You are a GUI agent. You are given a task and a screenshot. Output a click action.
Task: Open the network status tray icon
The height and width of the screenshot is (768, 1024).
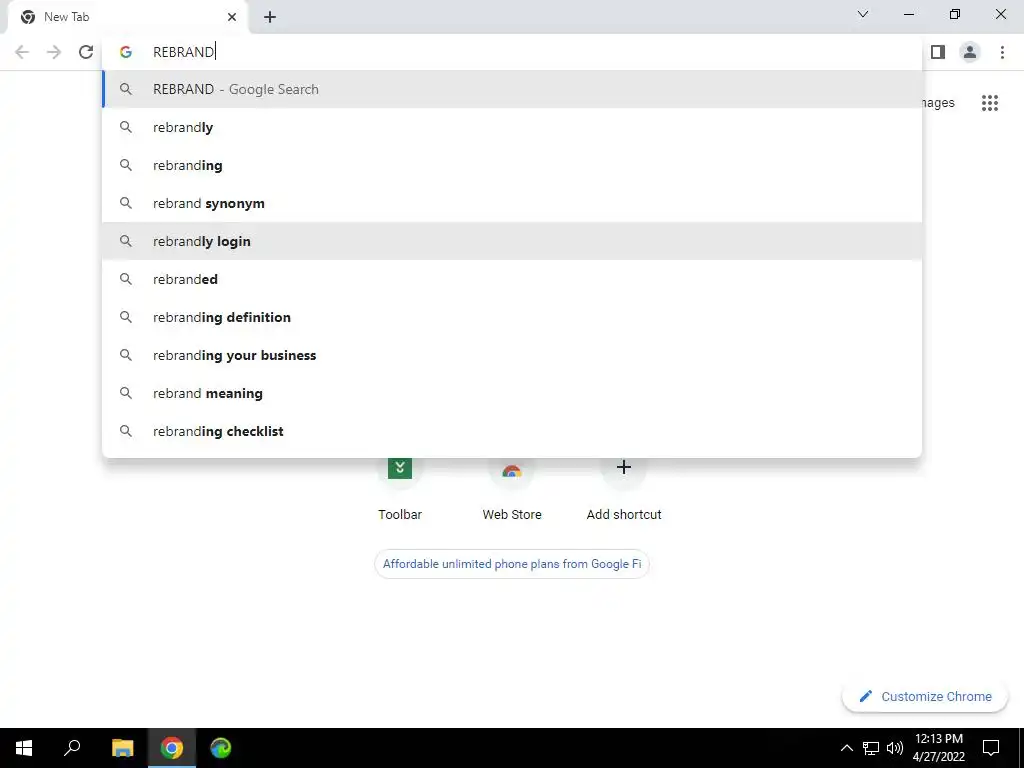[x=871, y=748]
